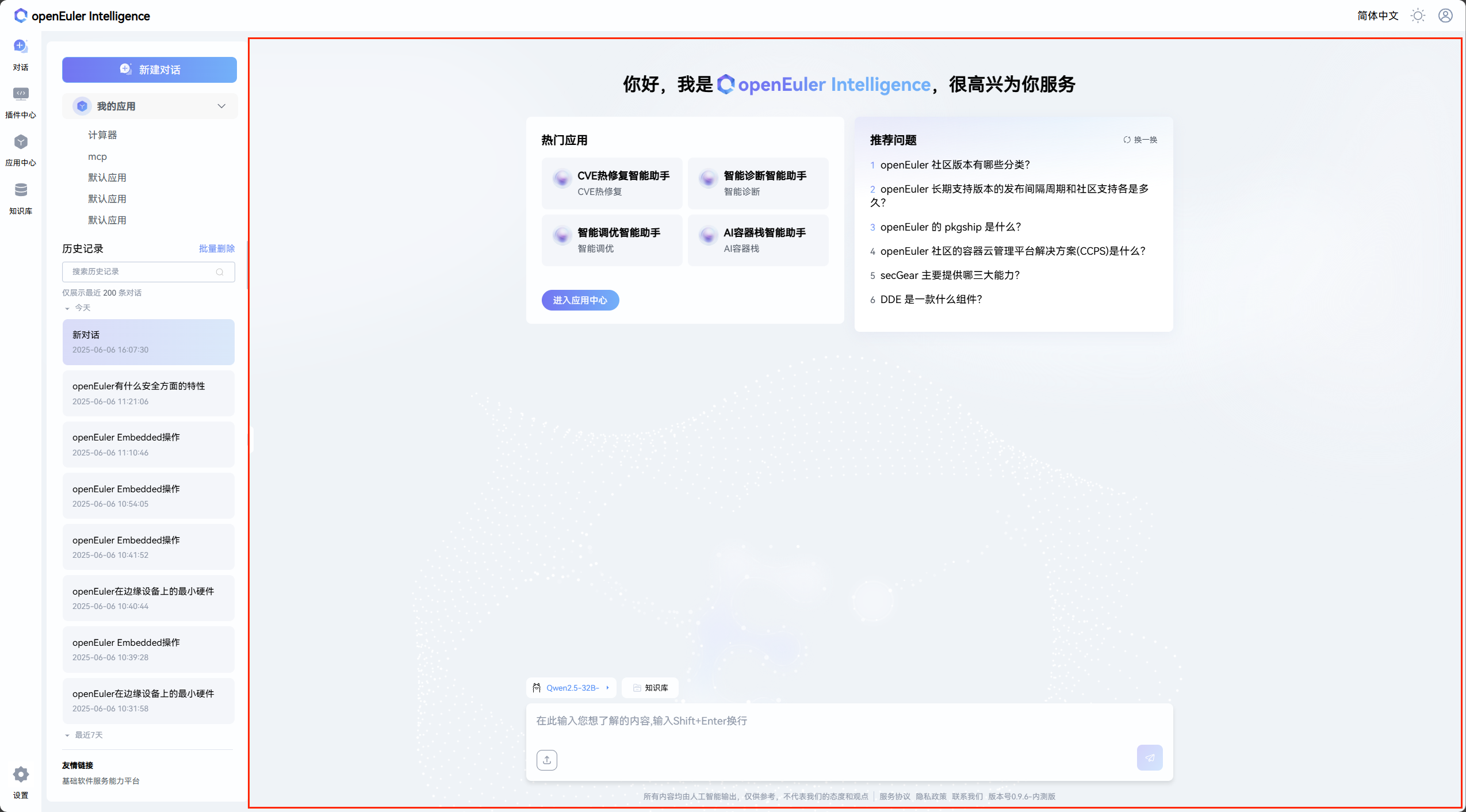This screenshot has height=812, width=1466.
Task: Open the 知识库 knowledge base sidebar icon
Action: tap(21, 190)
